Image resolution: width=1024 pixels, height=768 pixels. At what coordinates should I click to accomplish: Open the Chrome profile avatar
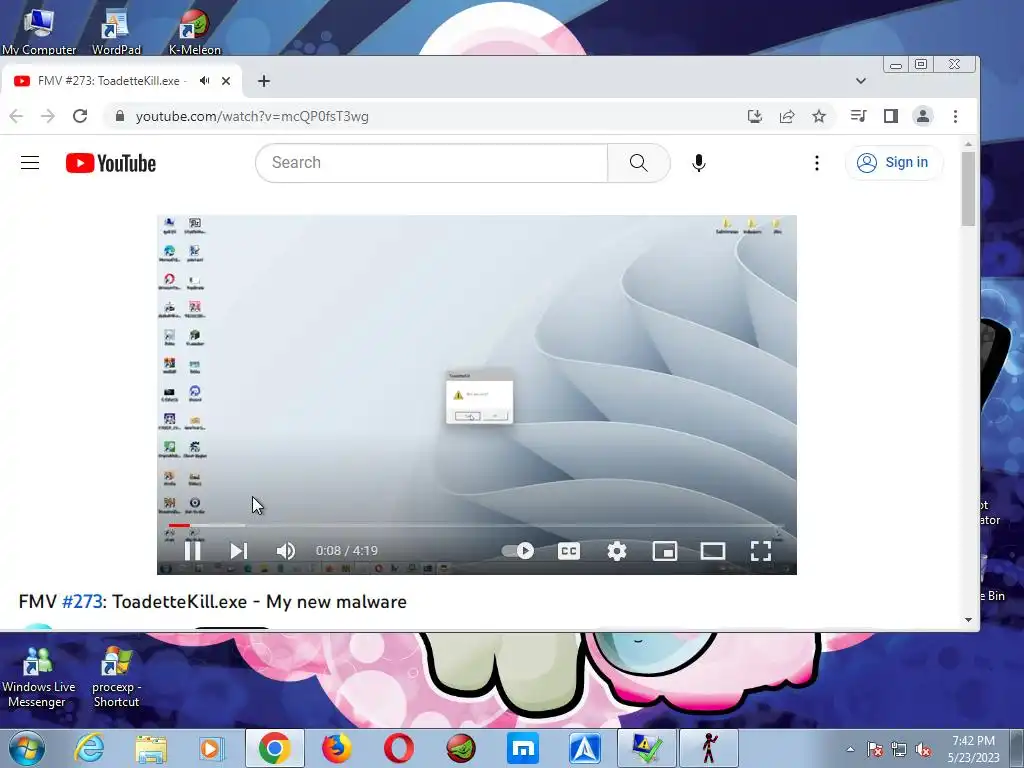[923, 116]
